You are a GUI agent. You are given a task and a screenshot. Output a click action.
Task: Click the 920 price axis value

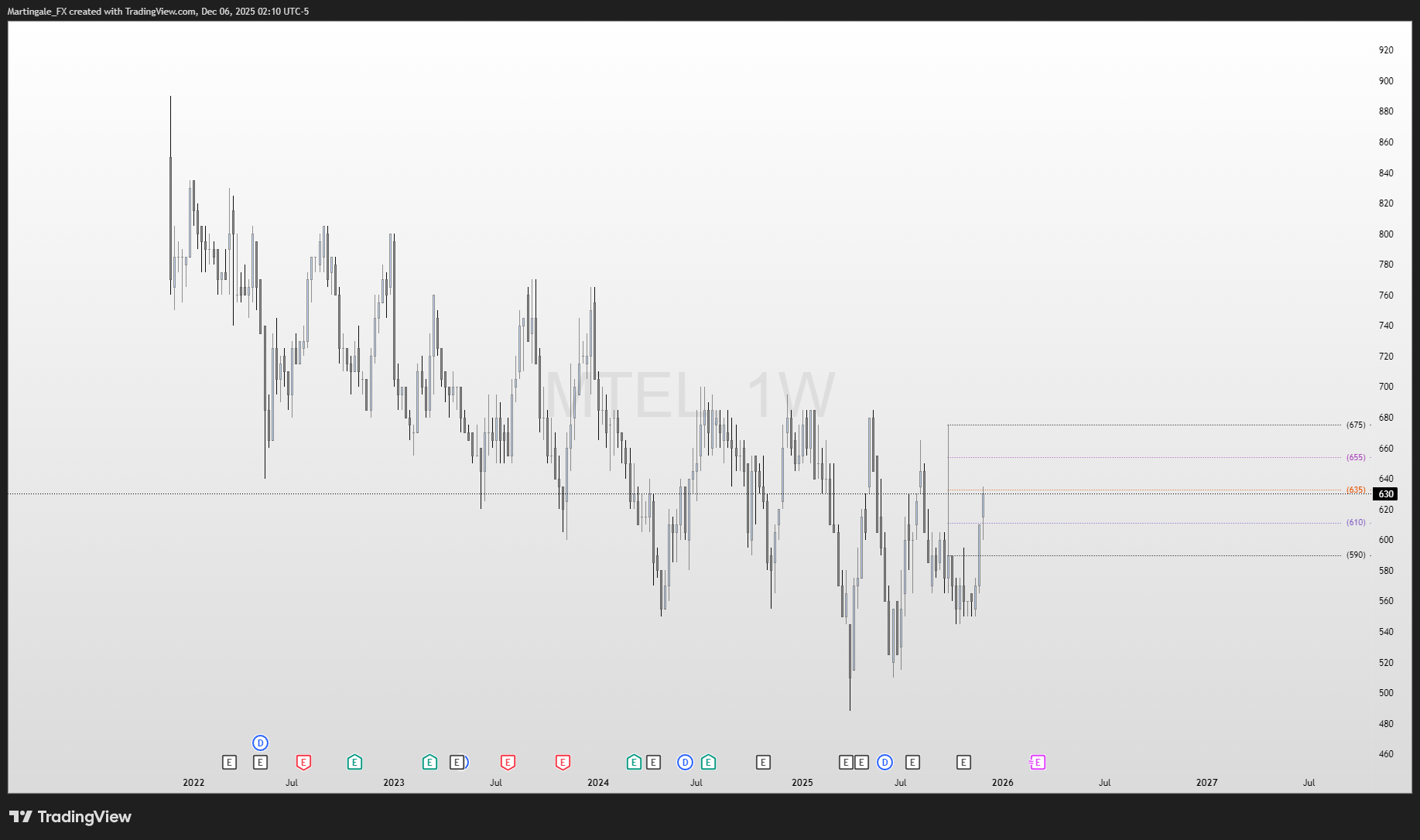1386,50
